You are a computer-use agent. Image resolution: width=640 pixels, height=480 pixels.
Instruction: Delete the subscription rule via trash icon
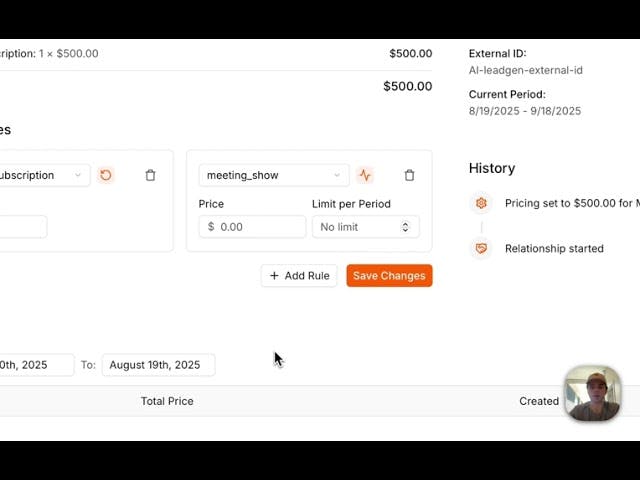tap(150, 175)
